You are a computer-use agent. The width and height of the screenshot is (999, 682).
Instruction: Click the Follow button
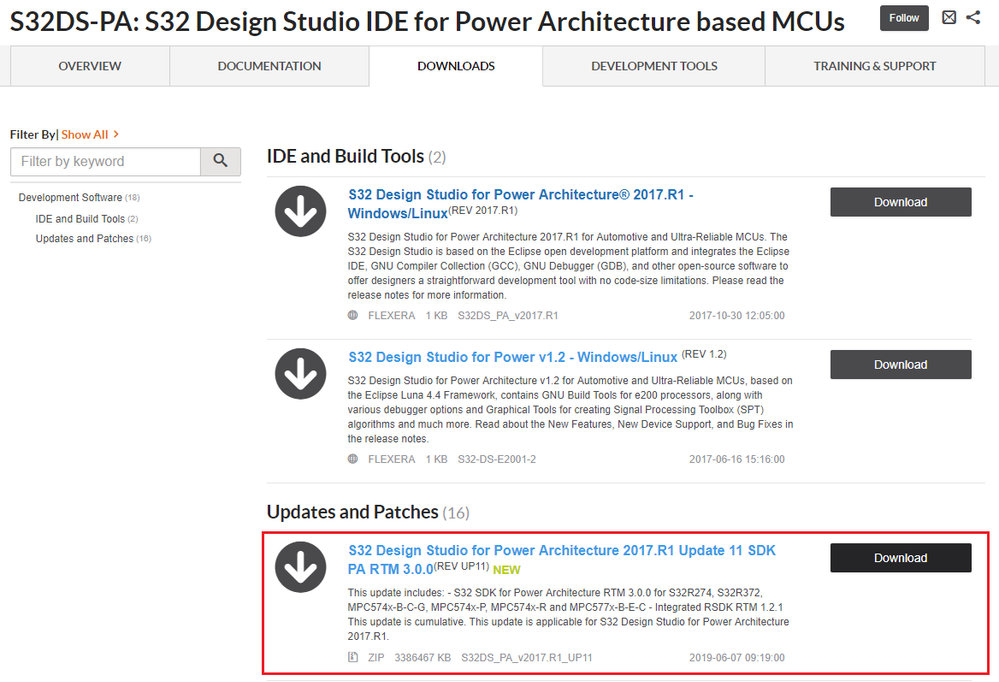point(904,18)
